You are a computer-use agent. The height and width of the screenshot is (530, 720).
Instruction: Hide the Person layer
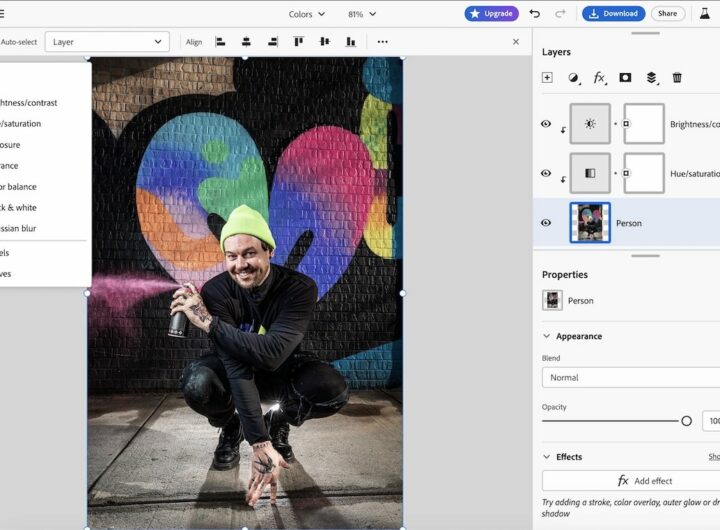(x=546, y=223)
